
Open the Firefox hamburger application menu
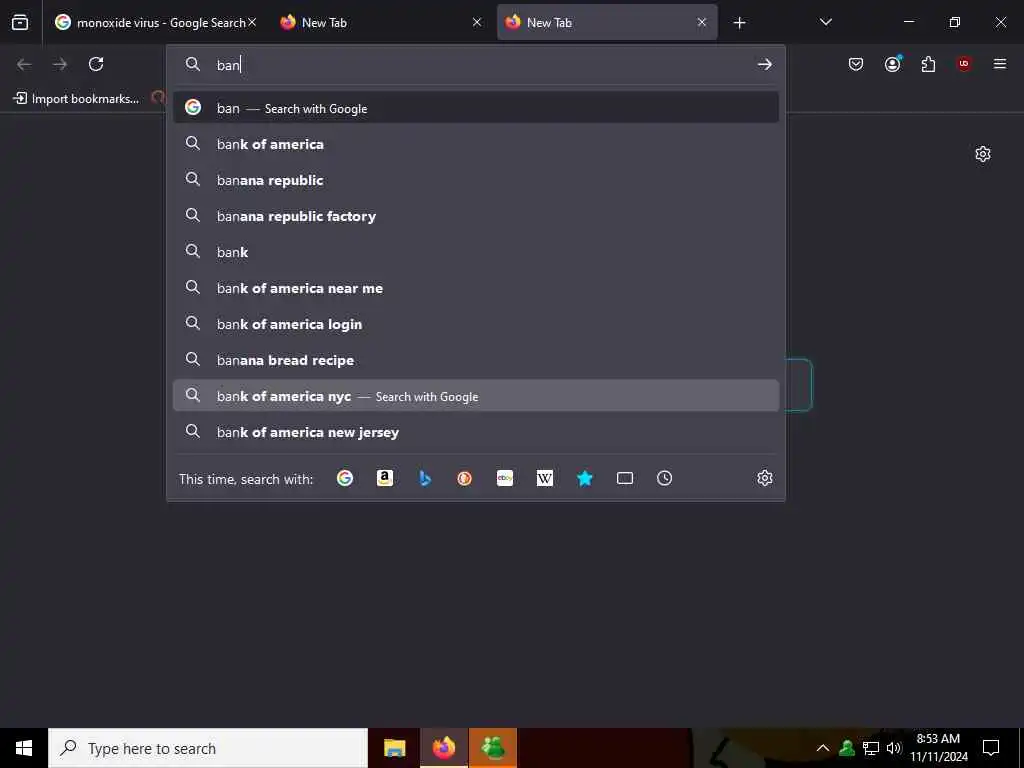pyautogui.click(x=1000, y=64)
